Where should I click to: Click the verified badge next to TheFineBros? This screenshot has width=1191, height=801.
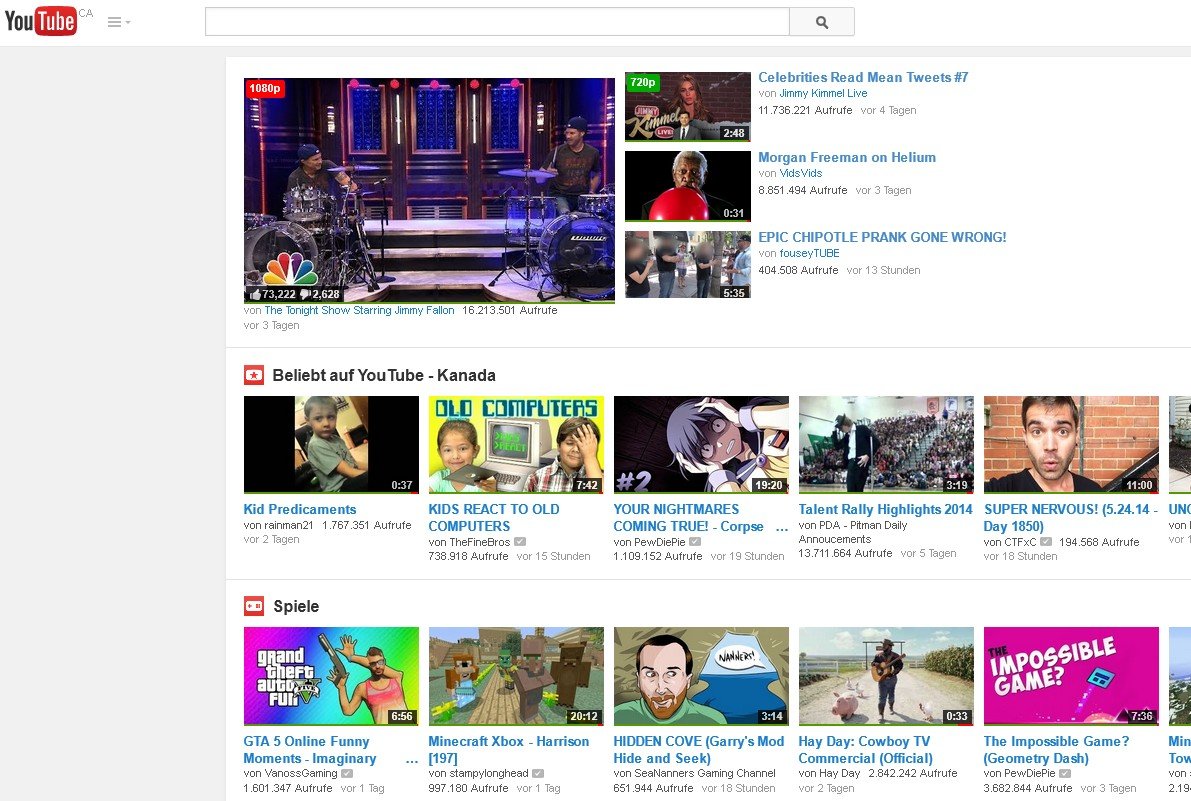coord(521,542)
